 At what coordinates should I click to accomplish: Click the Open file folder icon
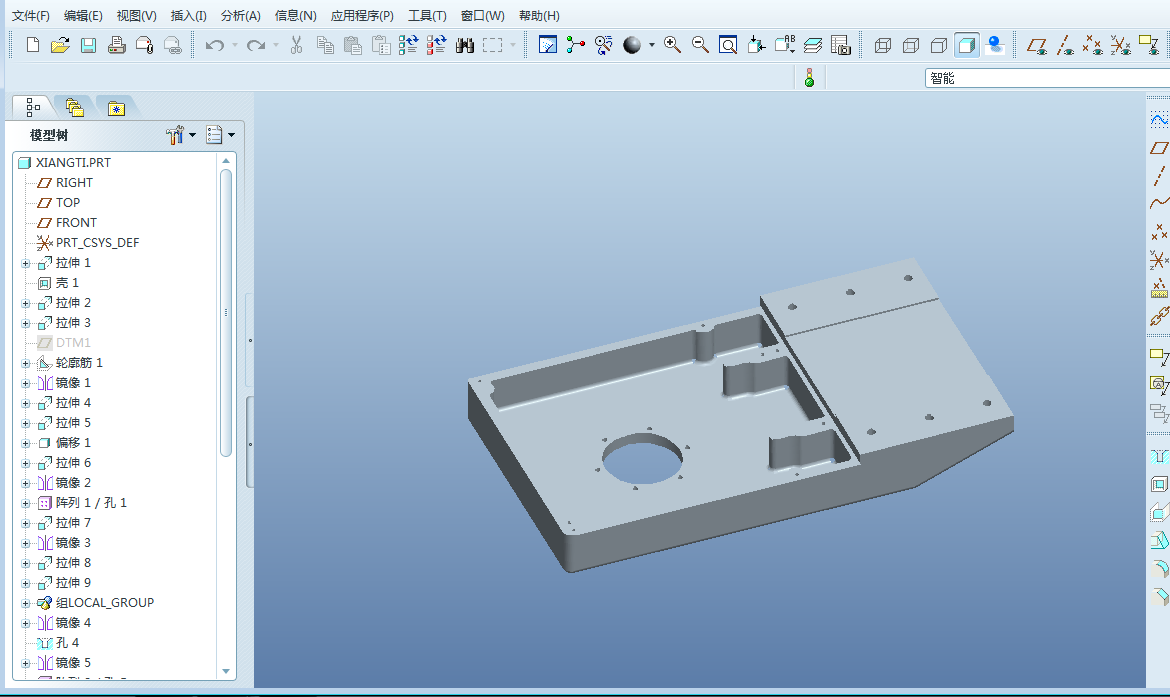[60, 45]
